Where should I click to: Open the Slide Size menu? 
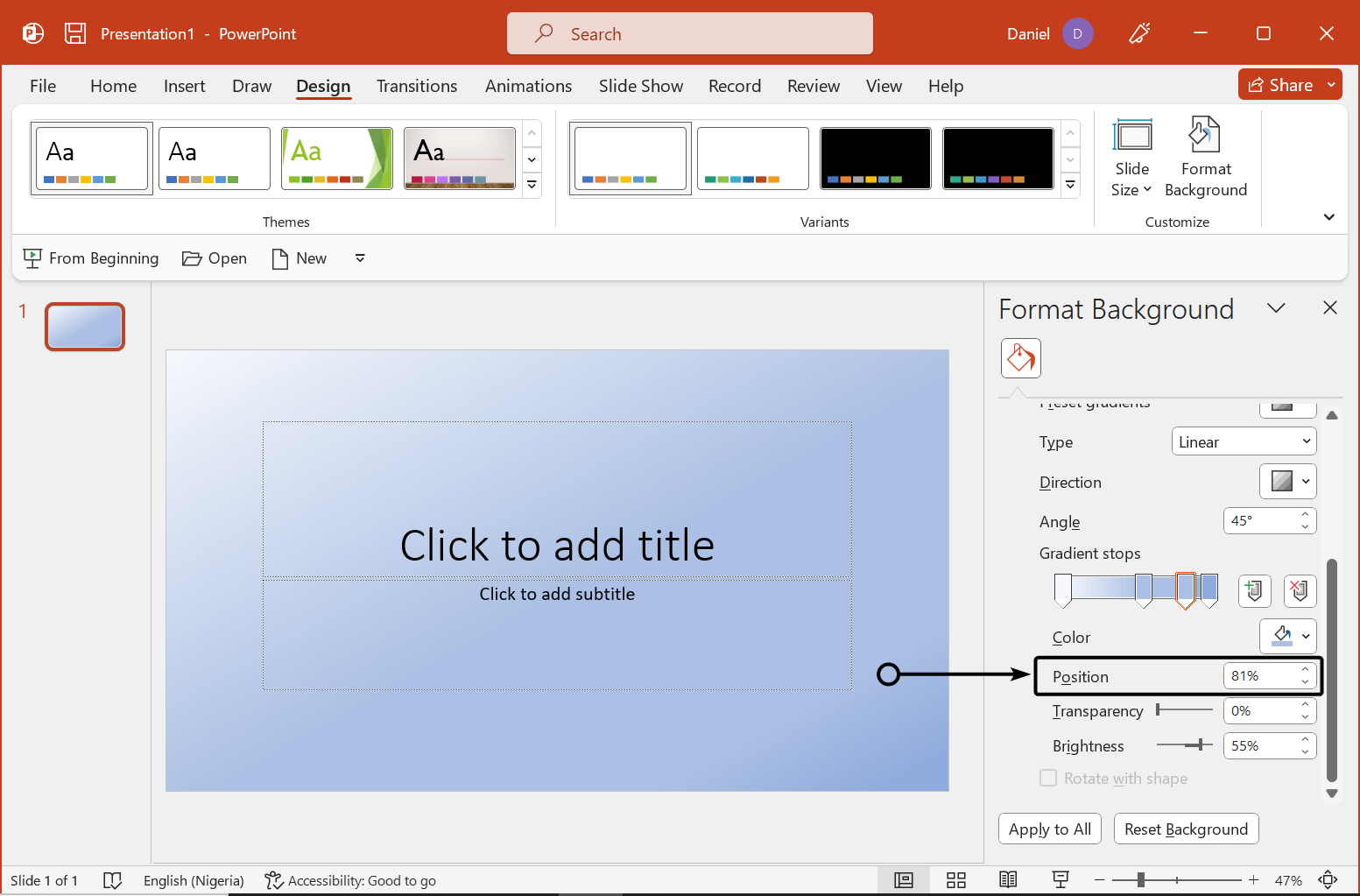[x=1131, y=158]
